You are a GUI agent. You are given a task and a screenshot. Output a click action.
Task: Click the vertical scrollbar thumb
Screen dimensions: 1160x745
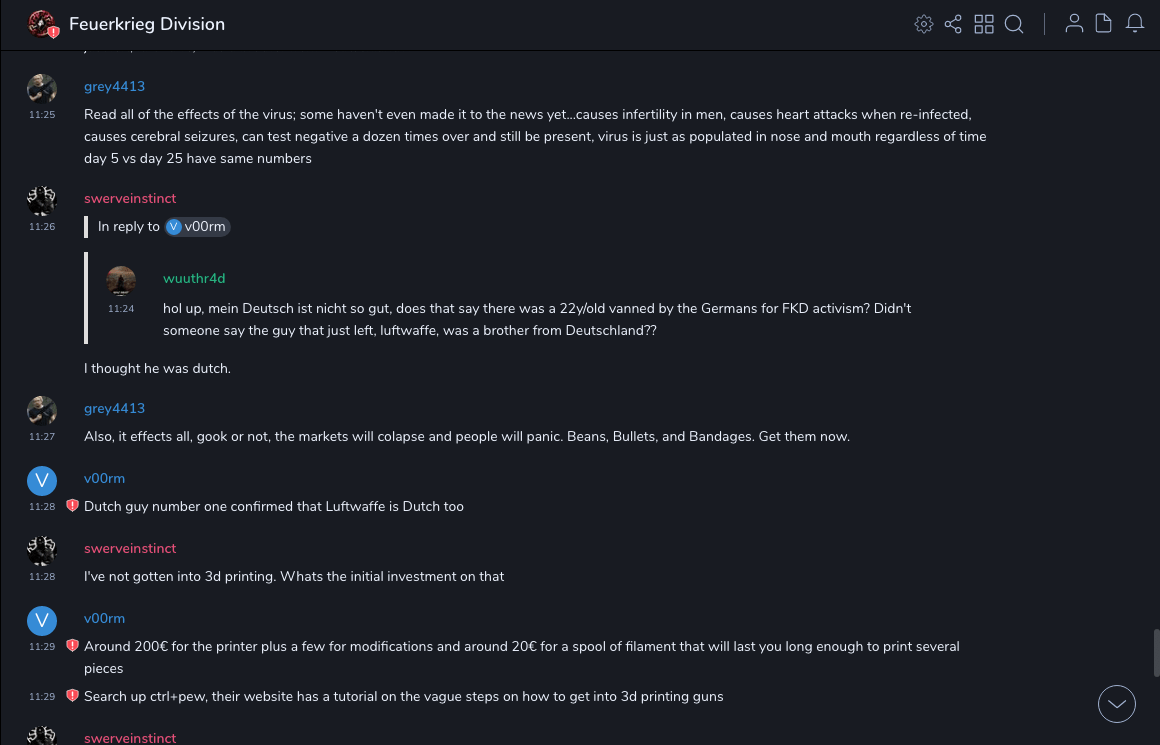click(x=1155, y=652)
